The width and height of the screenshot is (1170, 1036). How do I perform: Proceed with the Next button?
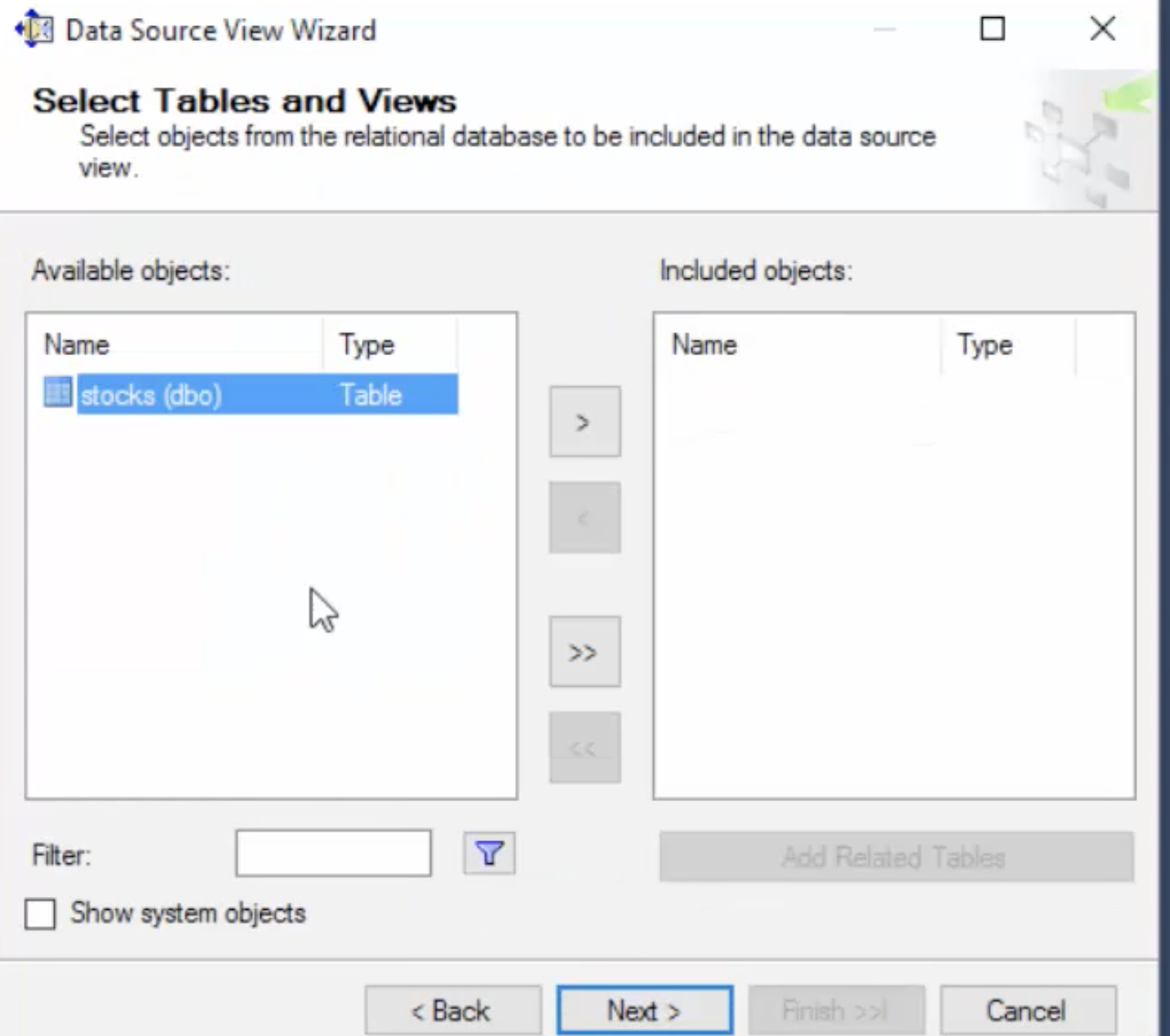point(645,1011)
